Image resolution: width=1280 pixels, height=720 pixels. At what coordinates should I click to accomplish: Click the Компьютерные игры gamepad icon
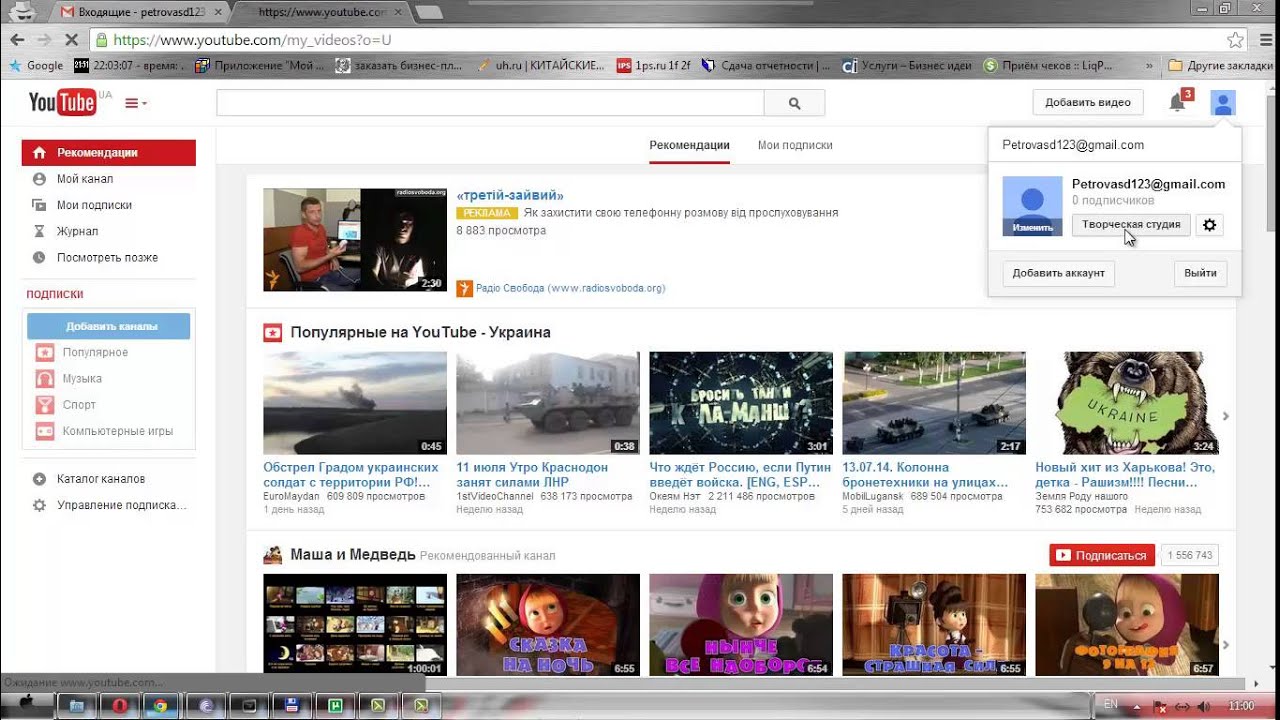click(x=44, y=431)
